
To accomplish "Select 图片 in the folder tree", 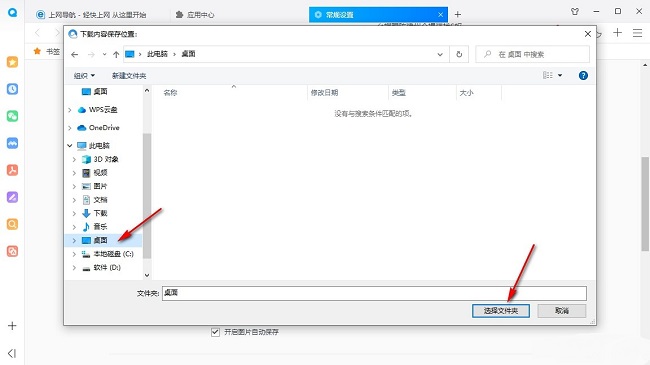I will tap(100, 186).
